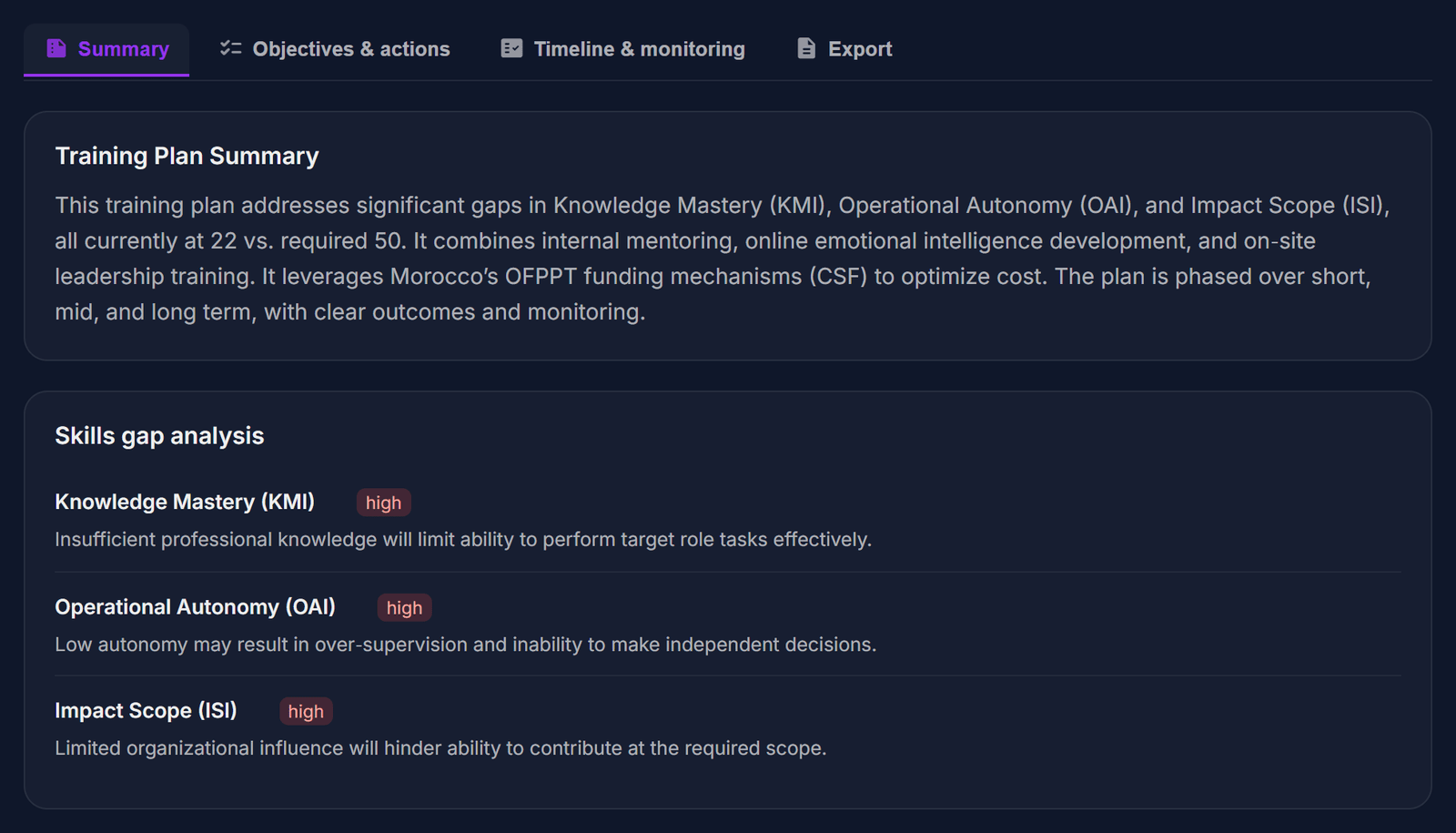Click the Export file icon
This screenshot has height=833, width=1456.
click(806, 48)
